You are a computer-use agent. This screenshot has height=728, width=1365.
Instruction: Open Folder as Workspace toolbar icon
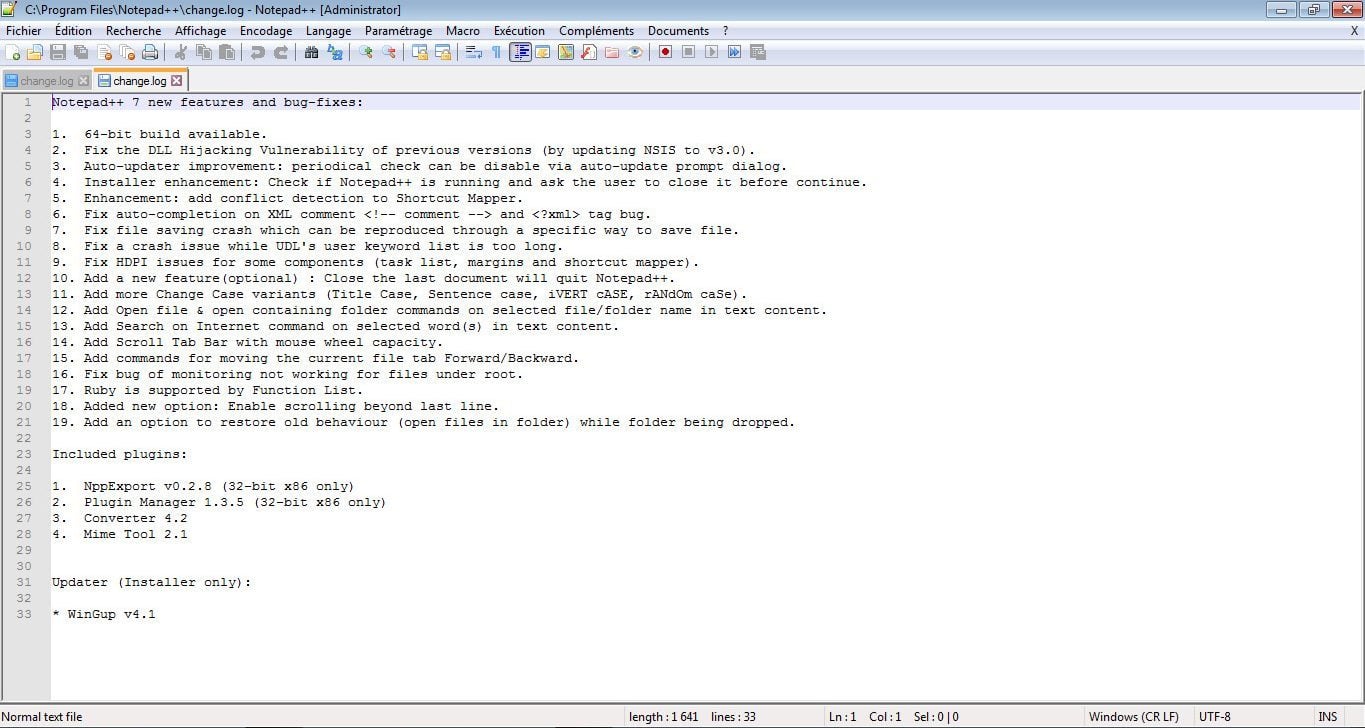611,52
